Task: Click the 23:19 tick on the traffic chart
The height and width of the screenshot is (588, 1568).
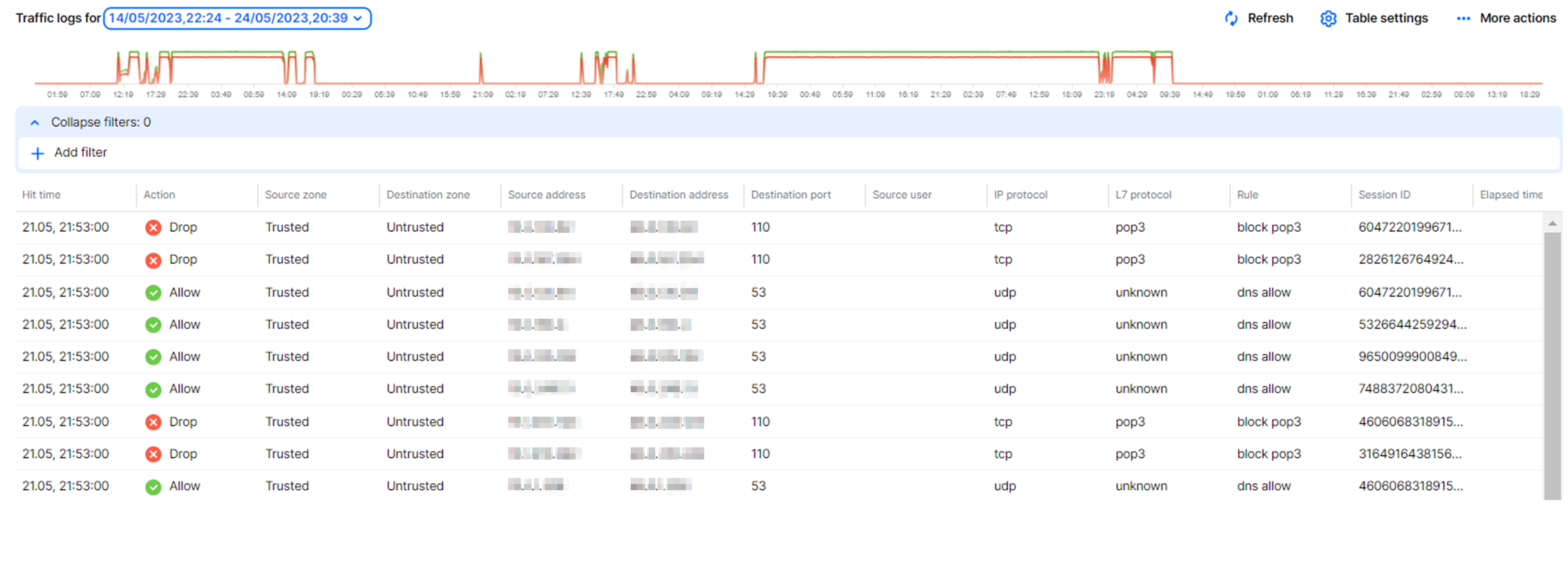Action: [x=1104, y=94]
